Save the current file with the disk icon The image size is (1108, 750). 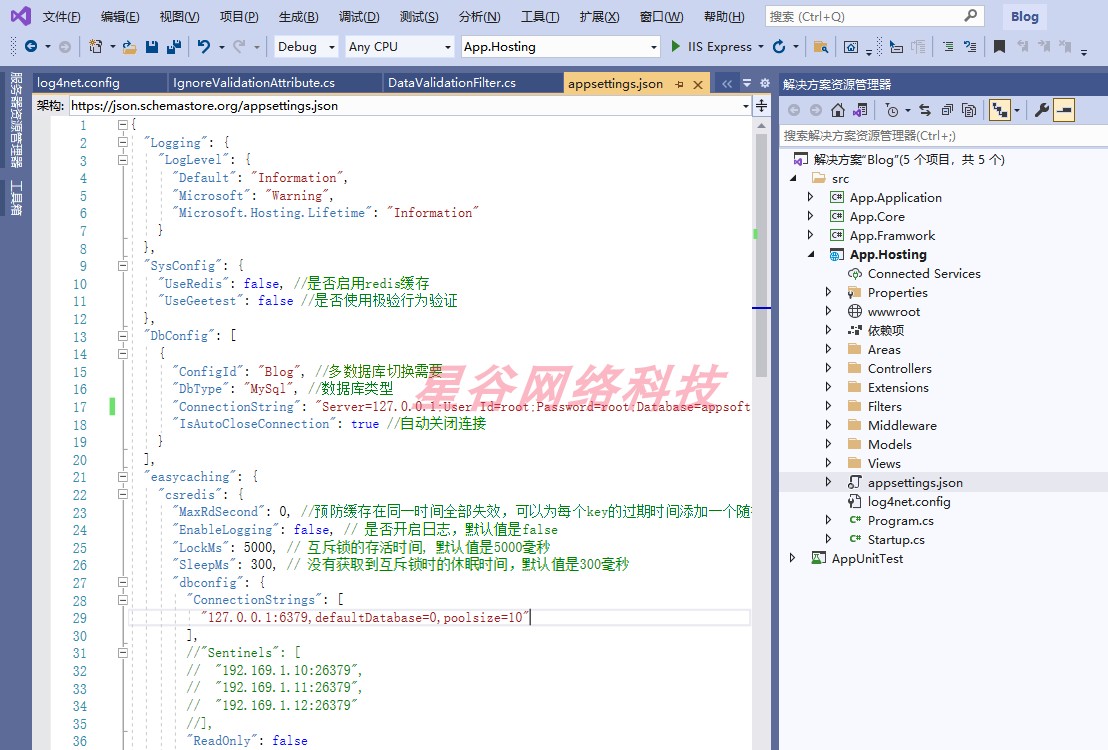151,47
